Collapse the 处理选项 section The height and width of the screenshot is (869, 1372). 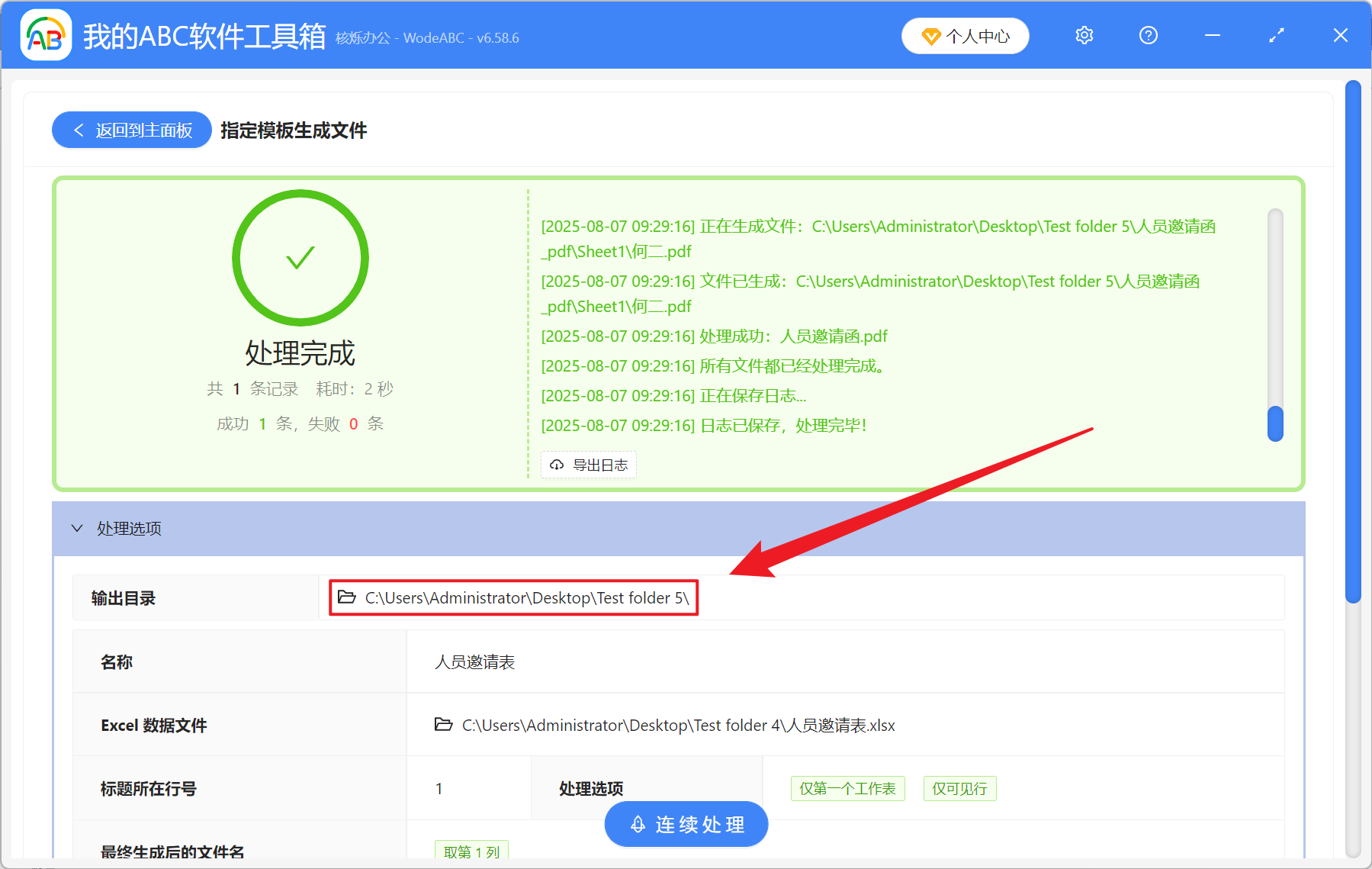(x=76, y=528)
